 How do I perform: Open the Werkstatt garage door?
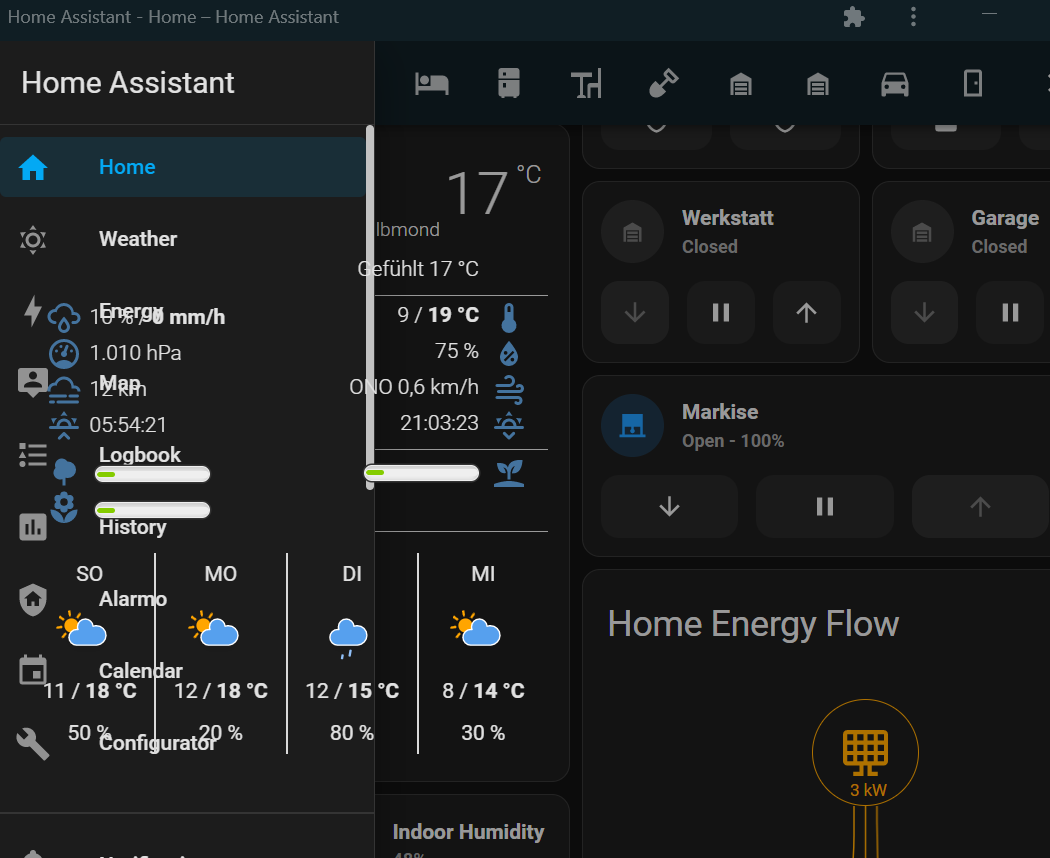pos(806,312)
